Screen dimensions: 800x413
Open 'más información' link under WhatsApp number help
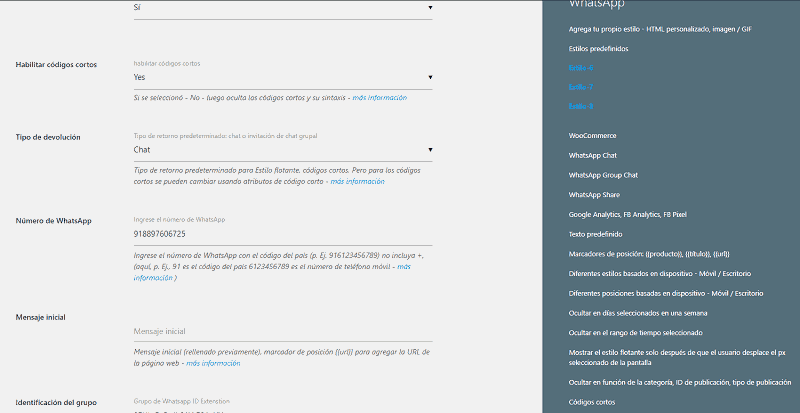pyautogui.click(x=404, y=267)
